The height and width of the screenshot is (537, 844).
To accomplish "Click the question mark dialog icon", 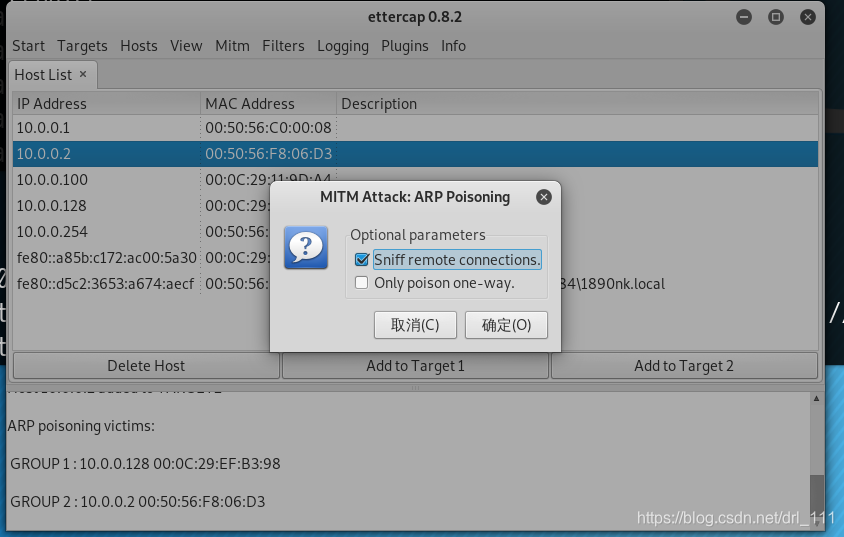I will point(306,248).
